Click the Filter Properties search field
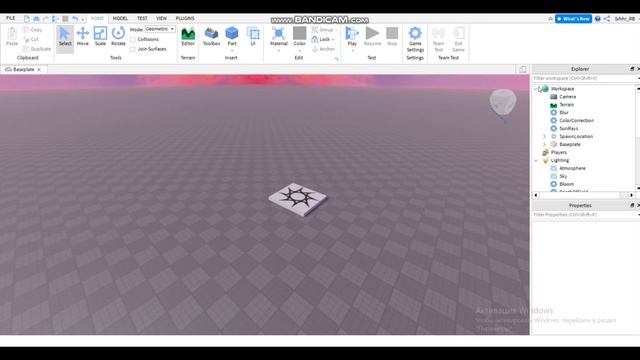Viewport: 640px width, 360px height. (x=584, y=214)
